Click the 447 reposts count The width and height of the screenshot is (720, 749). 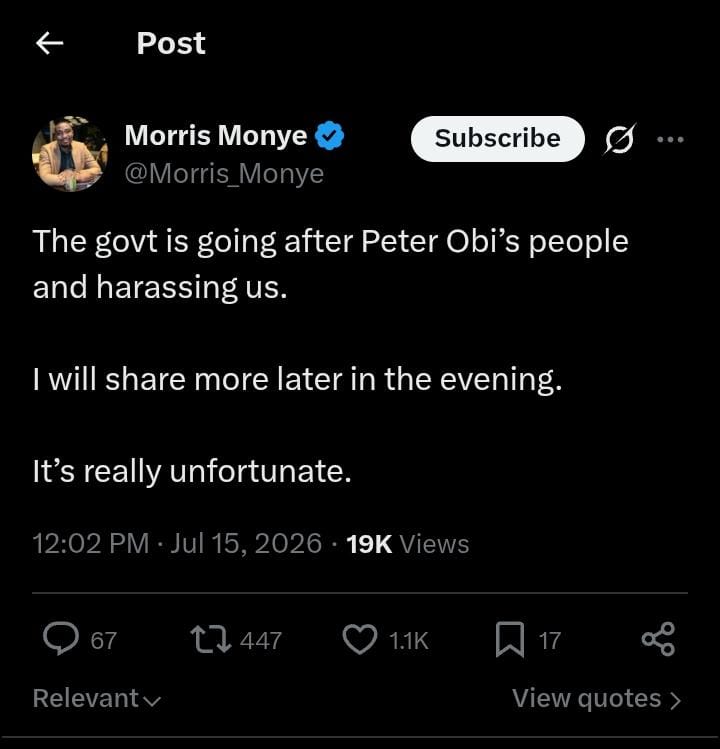pyautogui.click(x=261, y=641)
